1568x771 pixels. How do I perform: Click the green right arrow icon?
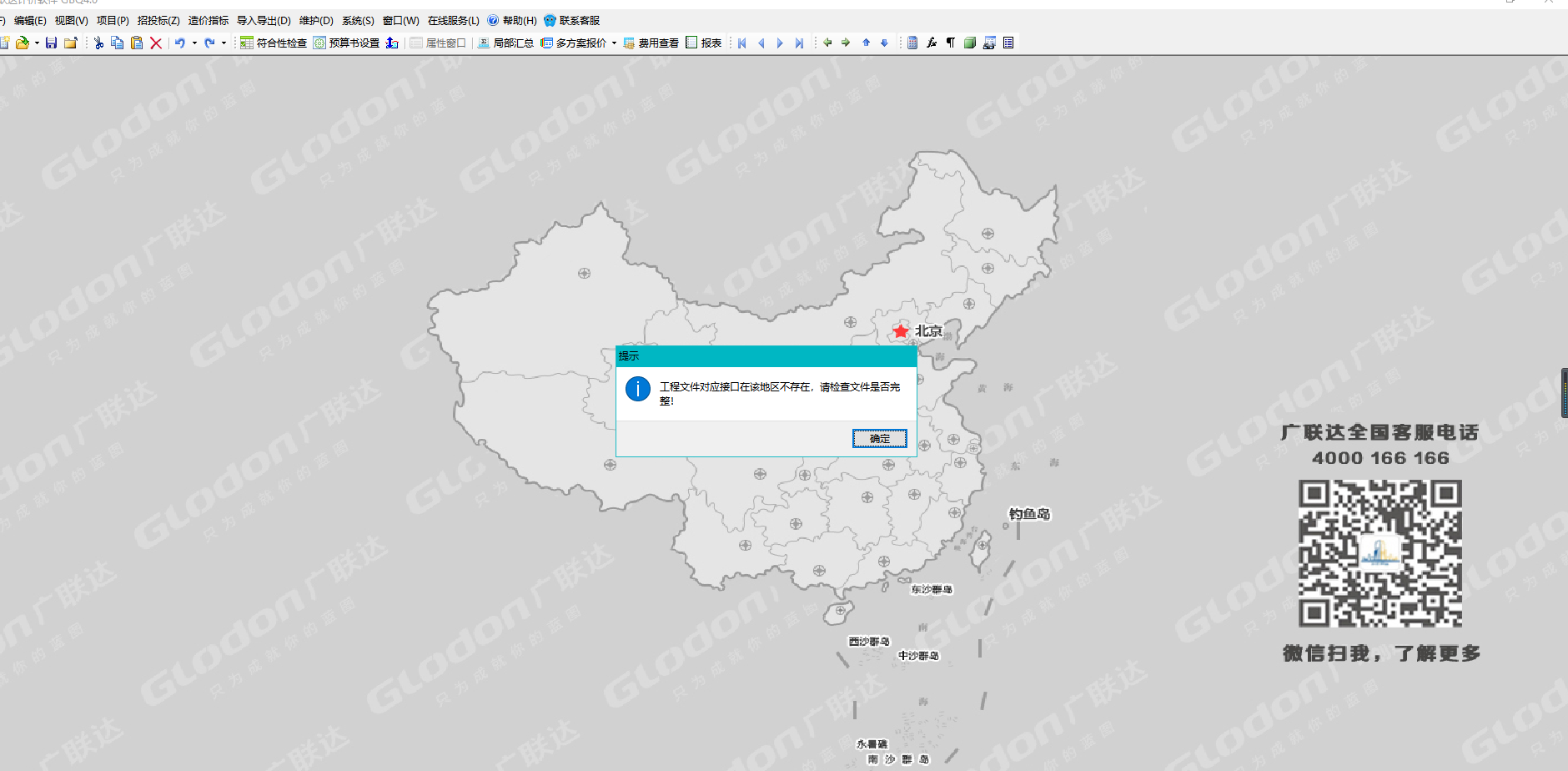[846, 43]
